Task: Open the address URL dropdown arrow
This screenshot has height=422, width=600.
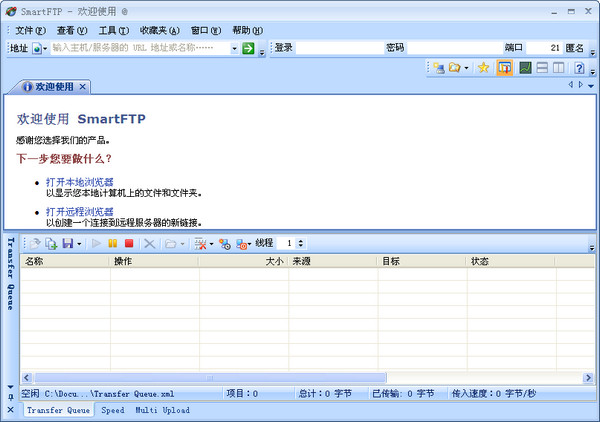Action: tap(234, 48)
